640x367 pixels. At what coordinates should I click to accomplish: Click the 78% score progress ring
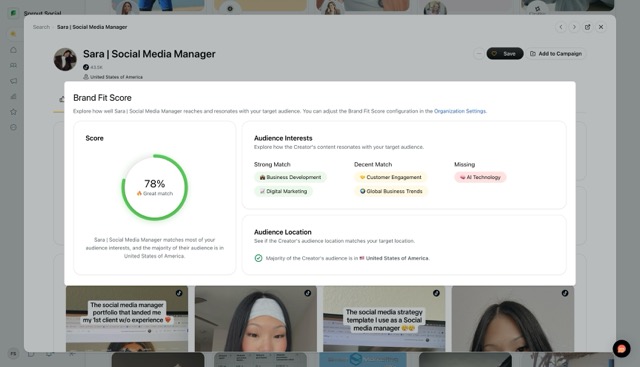click(x=155, y=187)
